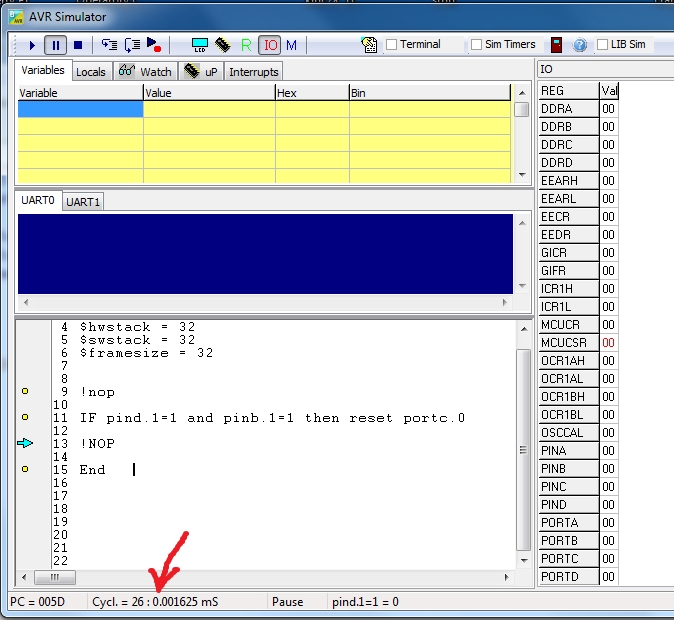Click the PORTC register row

pyautogui.click(x=578, y=559)
